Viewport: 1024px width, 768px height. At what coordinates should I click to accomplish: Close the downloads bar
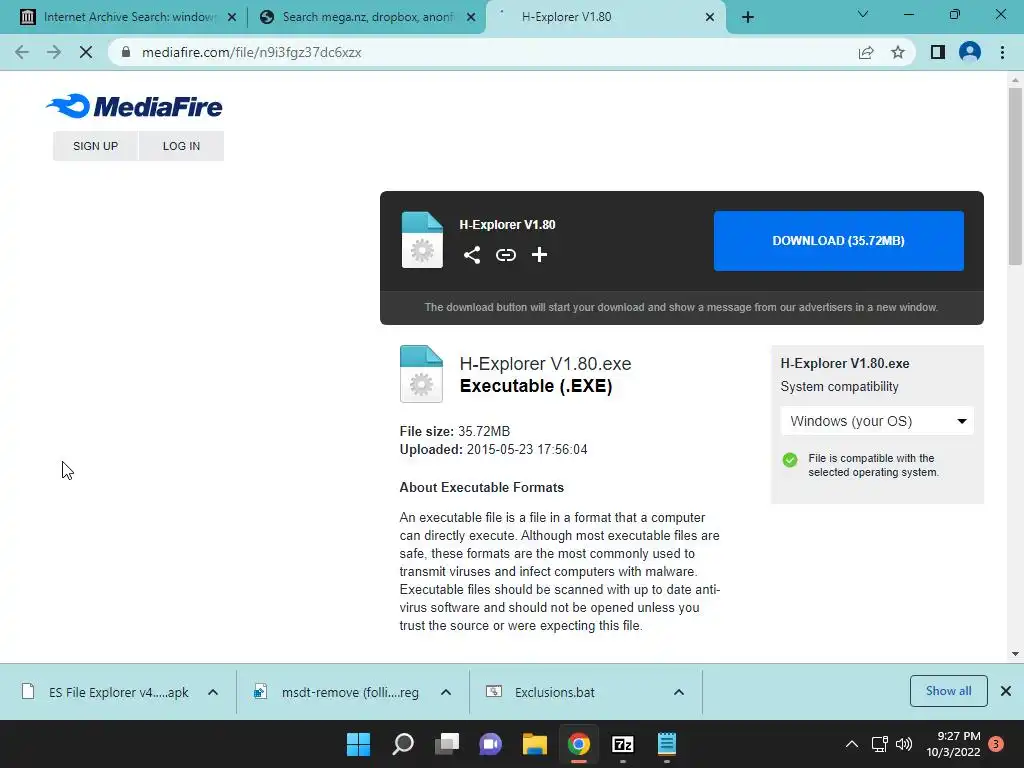pos(1006,691)
